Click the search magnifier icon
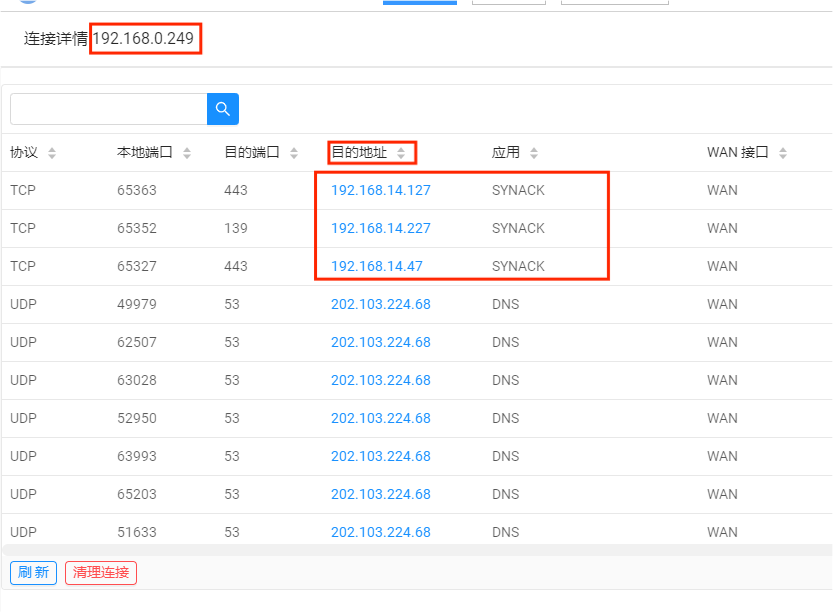The width and height of the screenshot is (833, 612). pos(222,108)
